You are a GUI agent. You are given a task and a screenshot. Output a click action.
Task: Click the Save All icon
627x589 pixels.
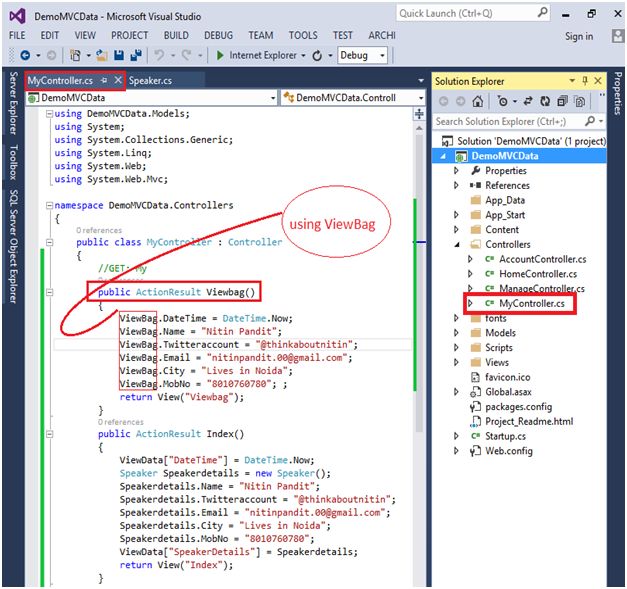coord(136,55)
